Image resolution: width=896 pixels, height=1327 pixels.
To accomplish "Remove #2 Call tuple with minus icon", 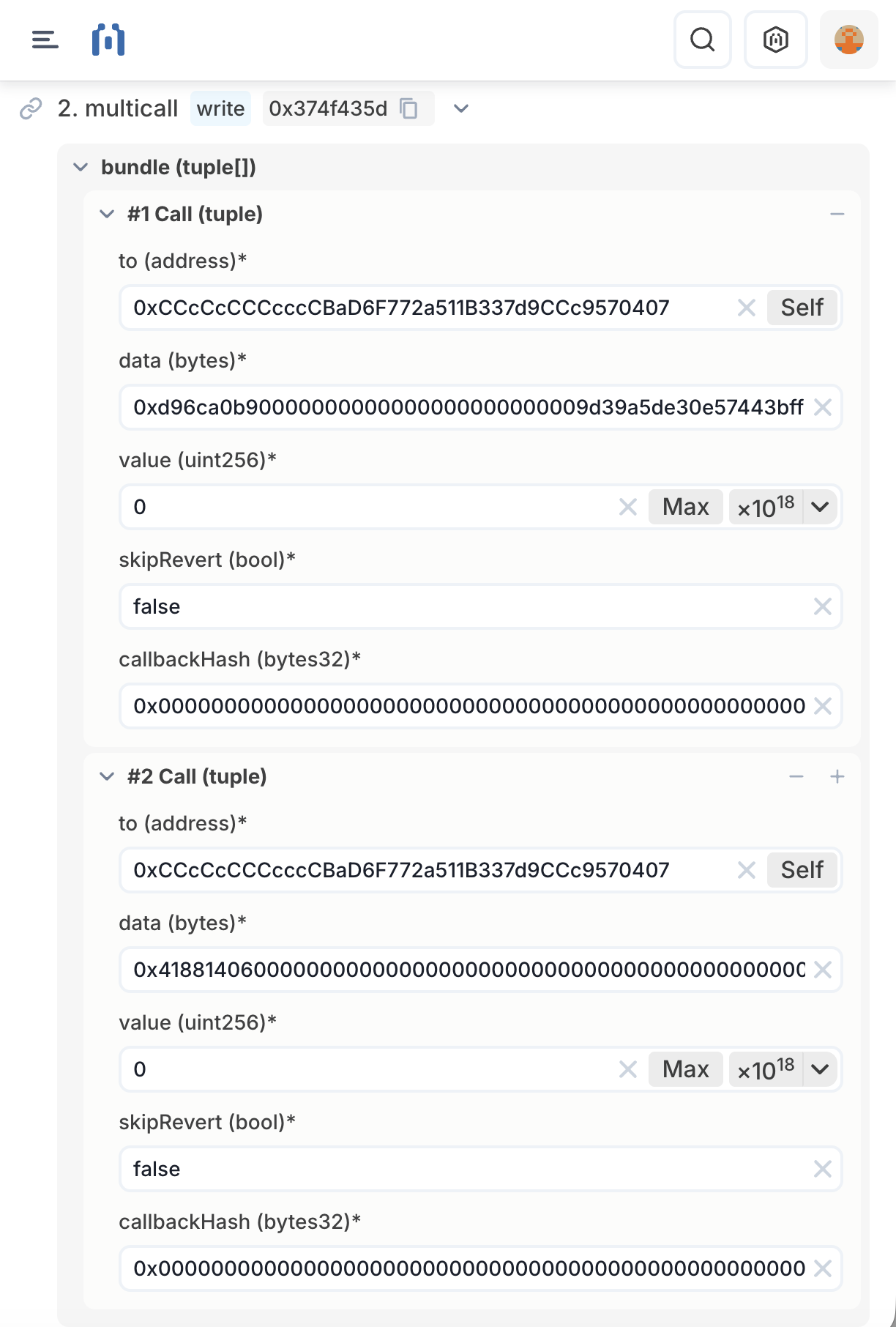I will point(796,776).
